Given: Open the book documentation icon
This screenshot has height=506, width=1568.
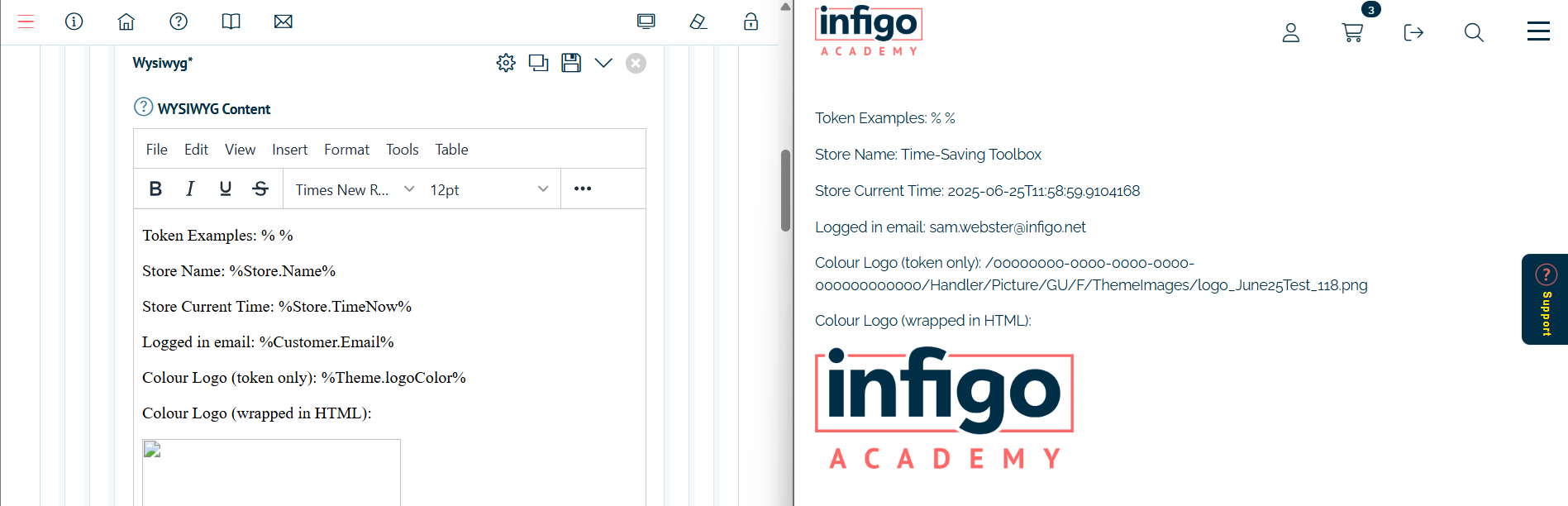Looking at the screenshot, I should (231, 21).
